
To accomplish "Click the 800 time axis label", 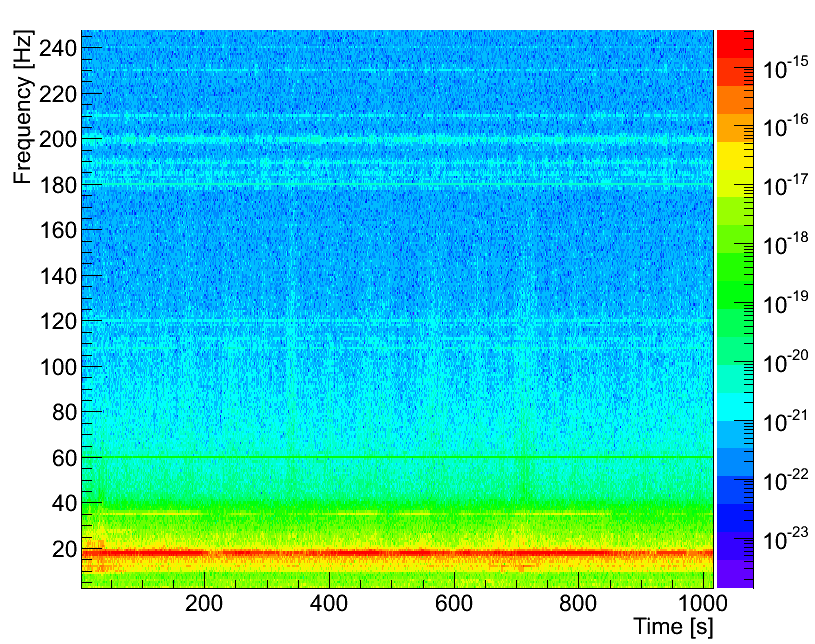I will point(578,604).
